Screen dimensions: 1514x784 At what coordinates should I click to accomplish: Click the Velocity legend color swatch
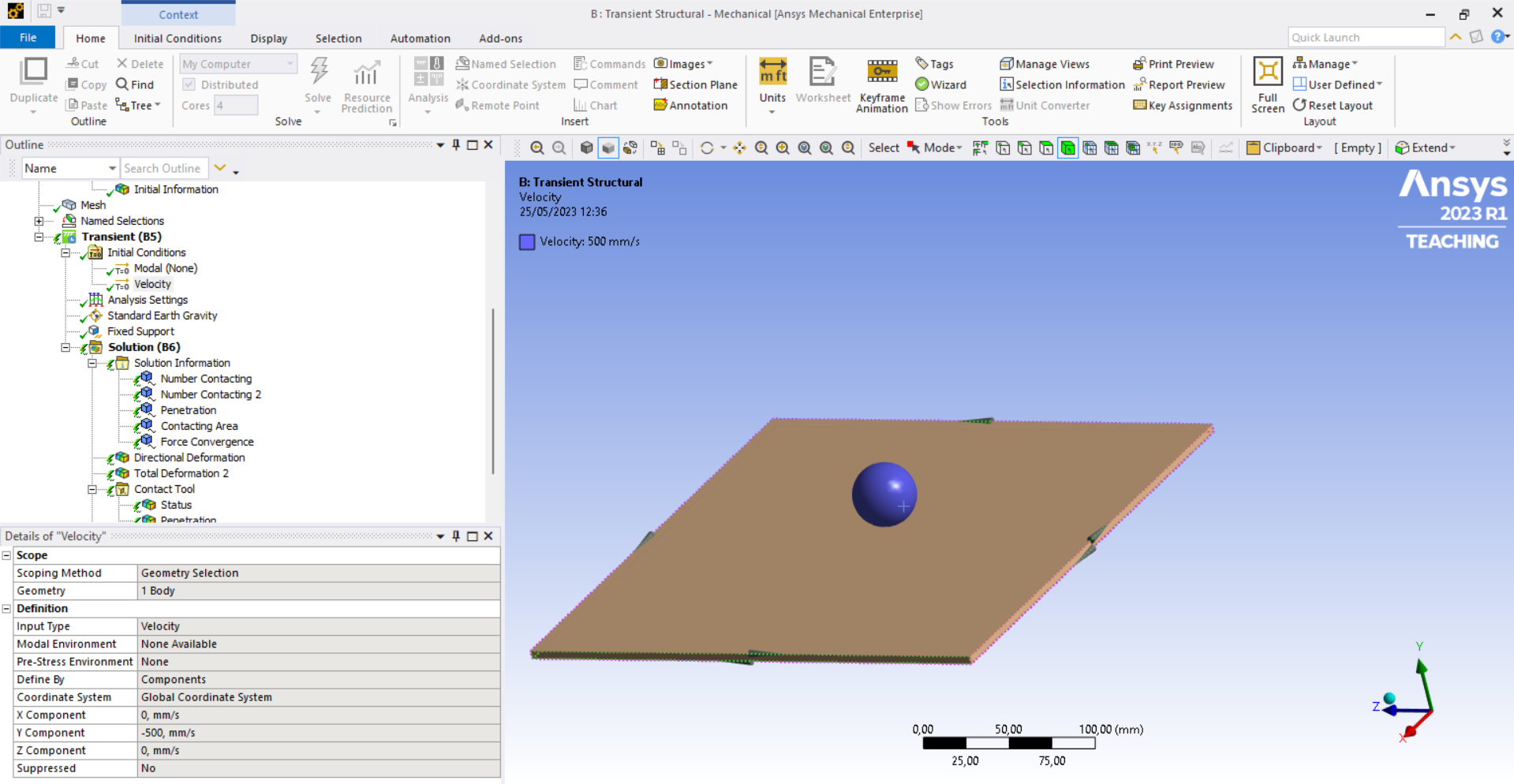527,242
